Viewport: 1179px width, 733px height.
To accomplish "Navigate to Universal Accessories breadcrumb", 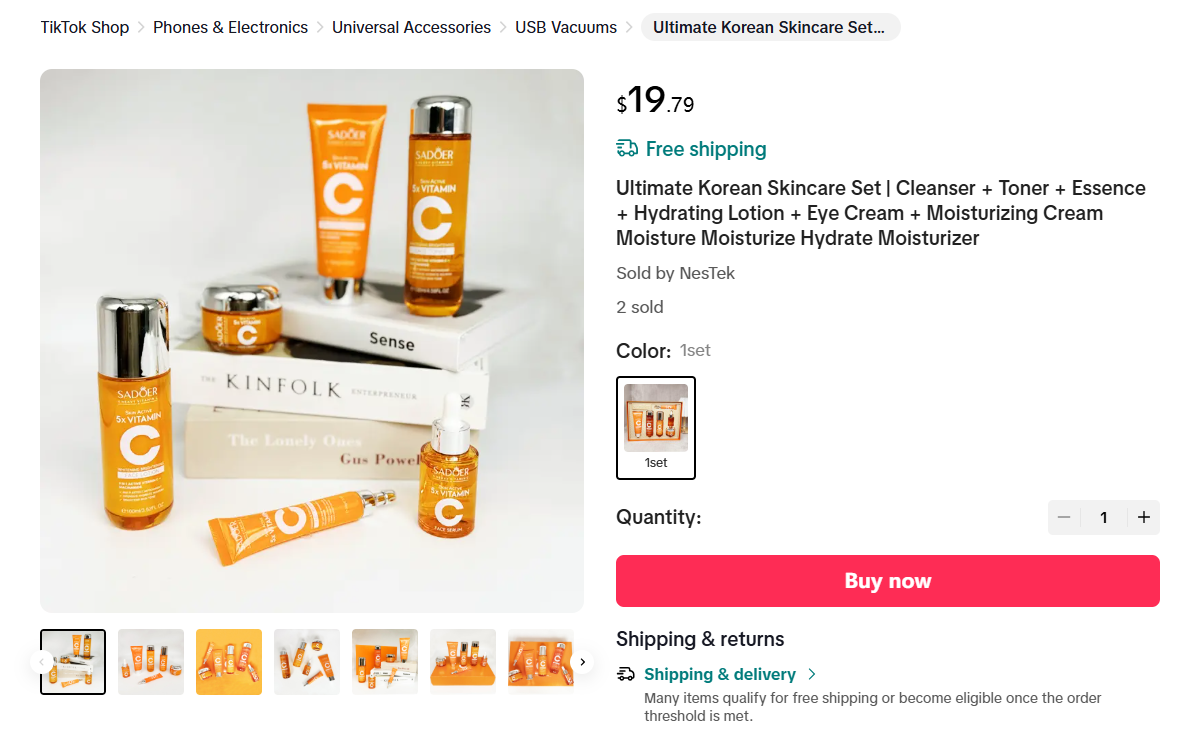I will 411,27.
